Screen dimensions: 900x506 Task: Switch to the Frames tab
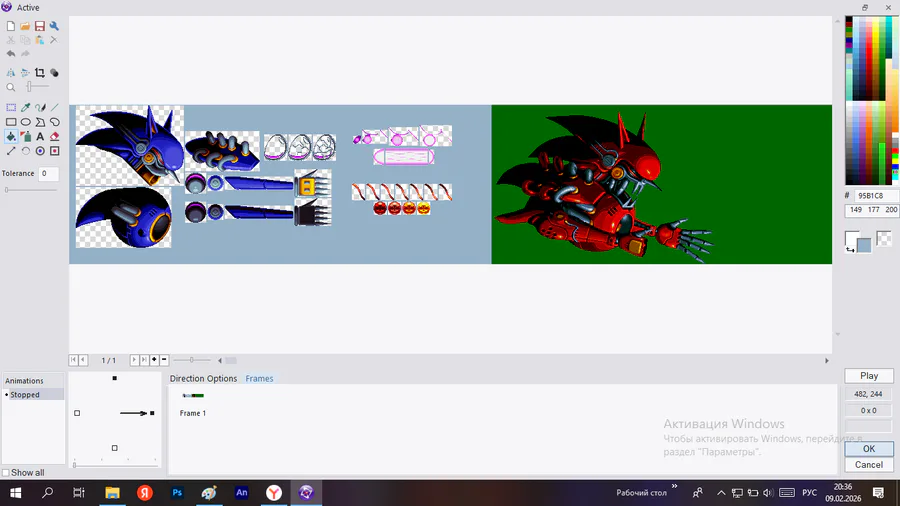(259, 379)
